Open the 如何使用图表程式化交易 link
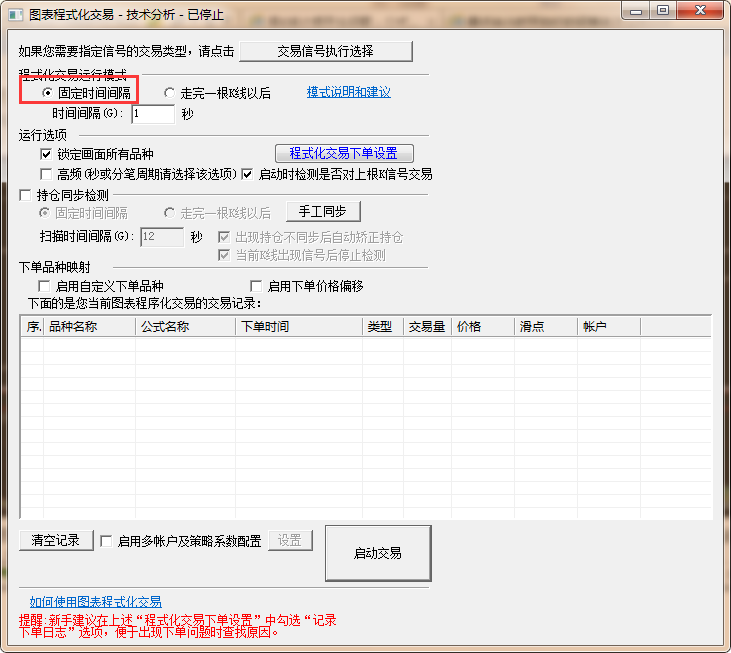 [x=96, y=602]
